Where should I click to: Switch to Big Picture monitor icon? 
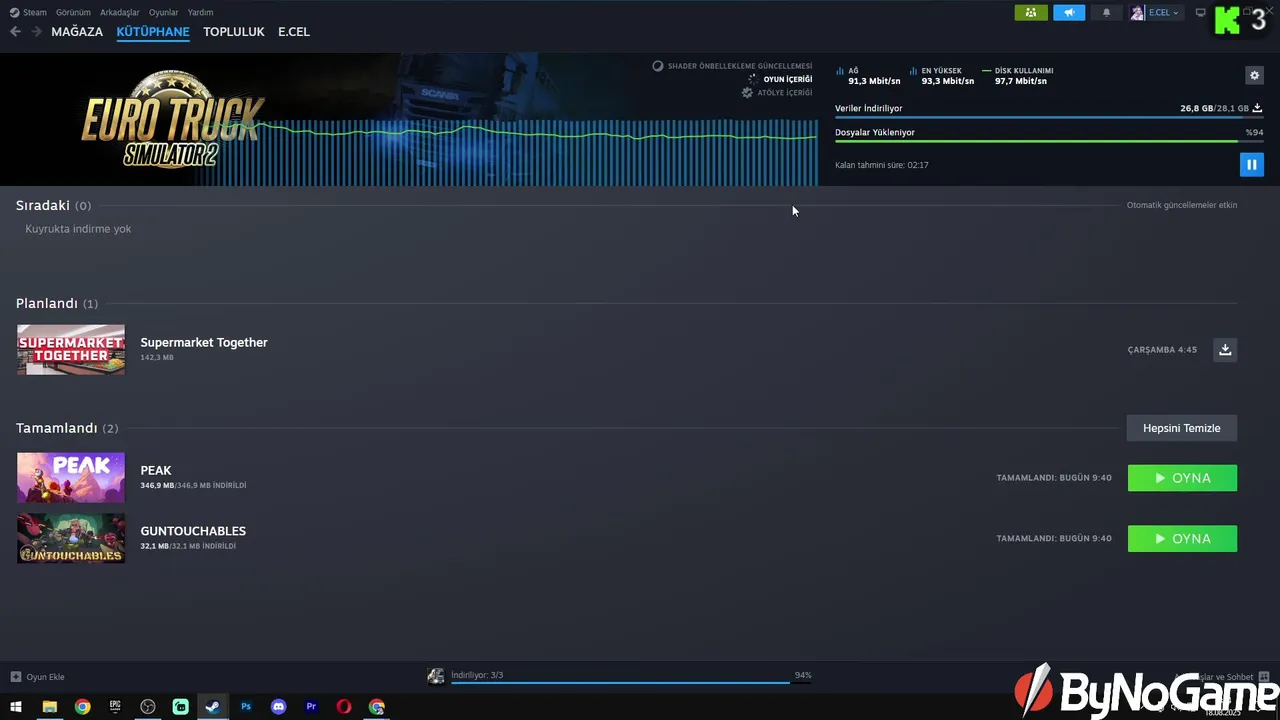[x=1201, y=13]
